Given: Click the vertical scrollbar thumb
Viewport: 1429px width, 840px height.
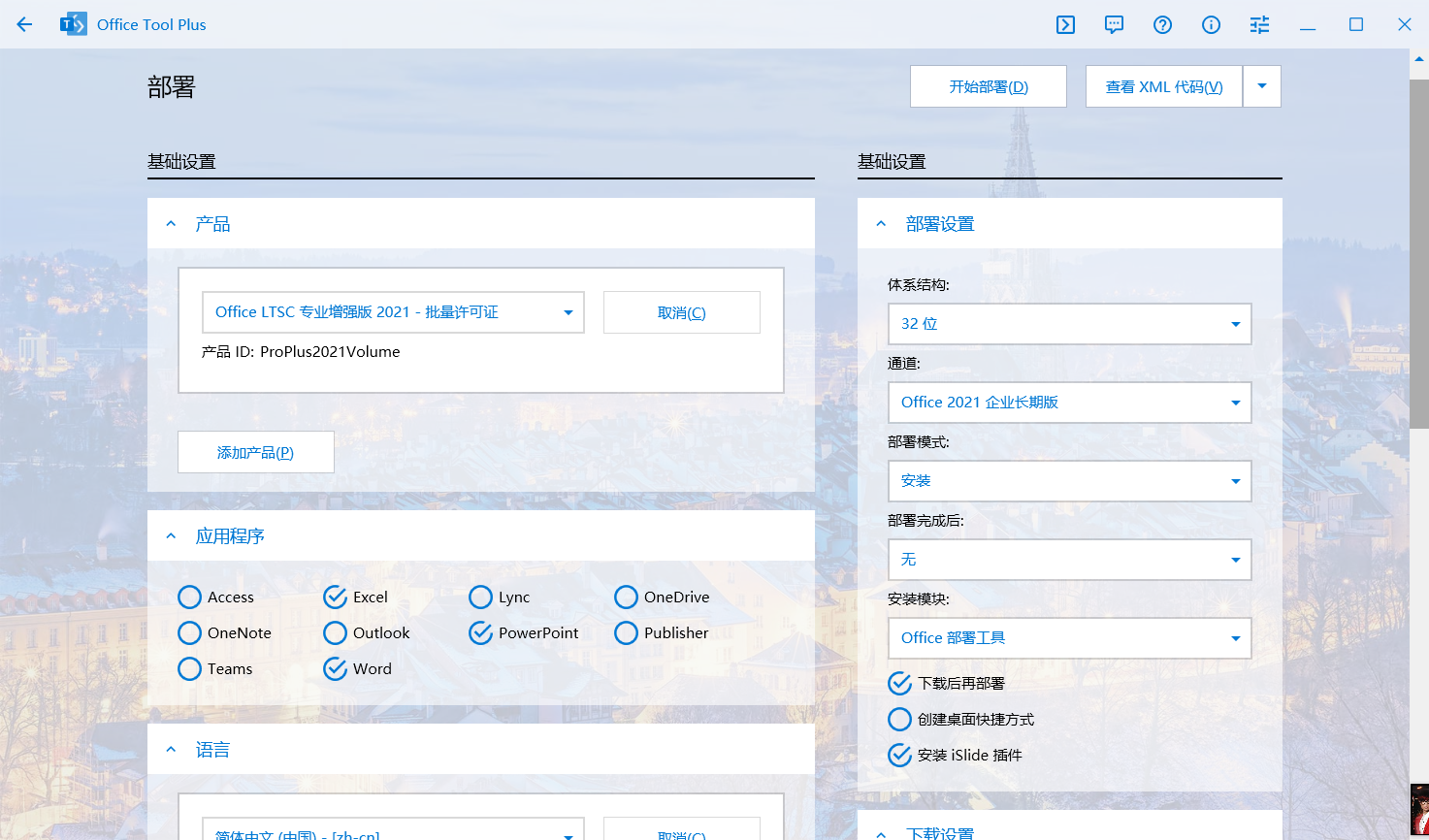Looking at the screenshot, I should 1419,253.
